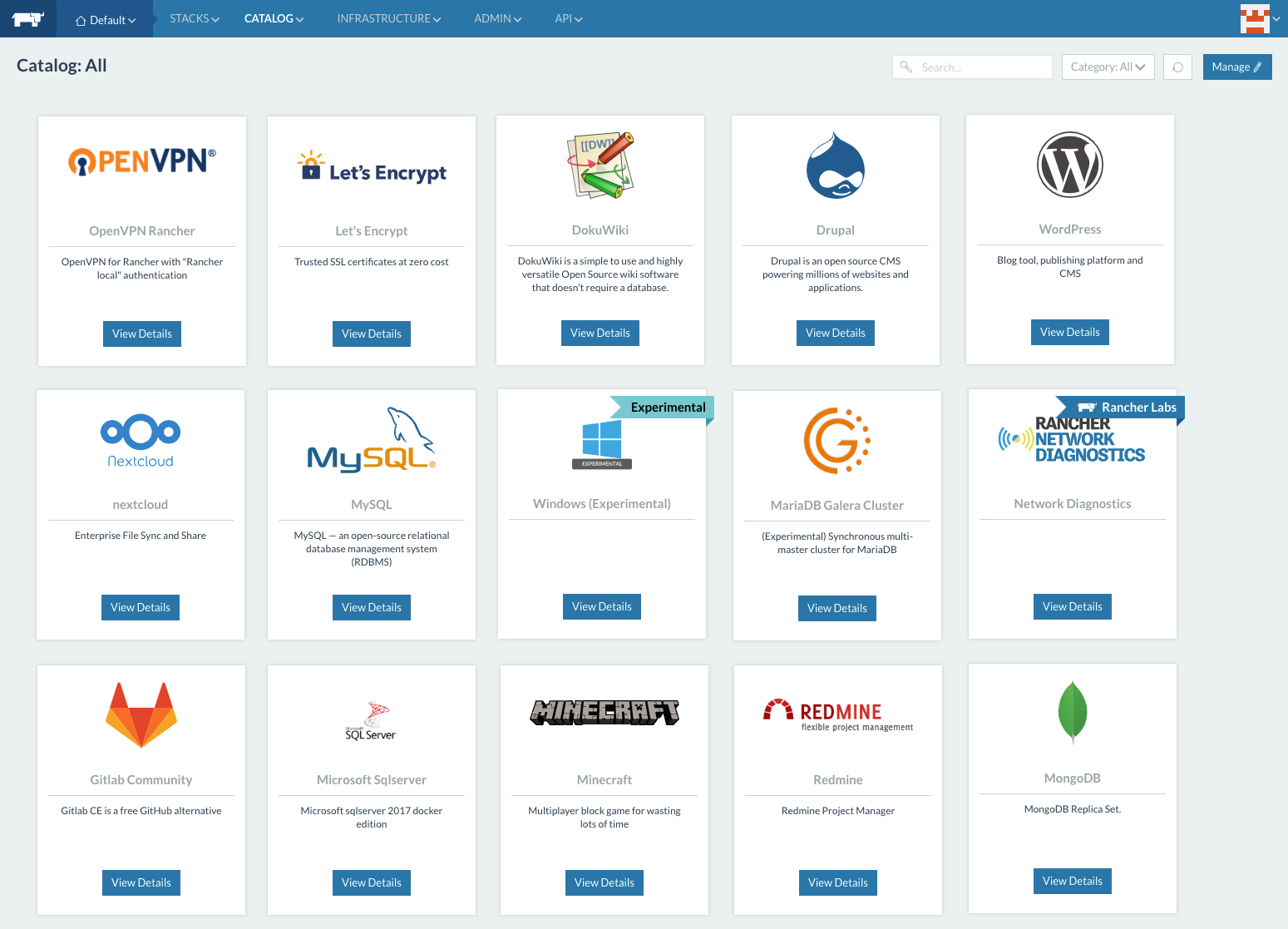Click the Experimental ribbon badge

663,408
